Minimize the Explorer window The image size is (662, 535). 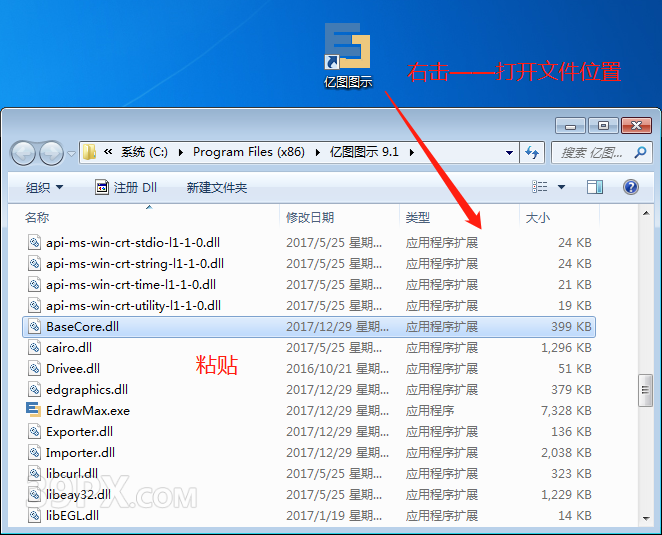coord(570,126)
